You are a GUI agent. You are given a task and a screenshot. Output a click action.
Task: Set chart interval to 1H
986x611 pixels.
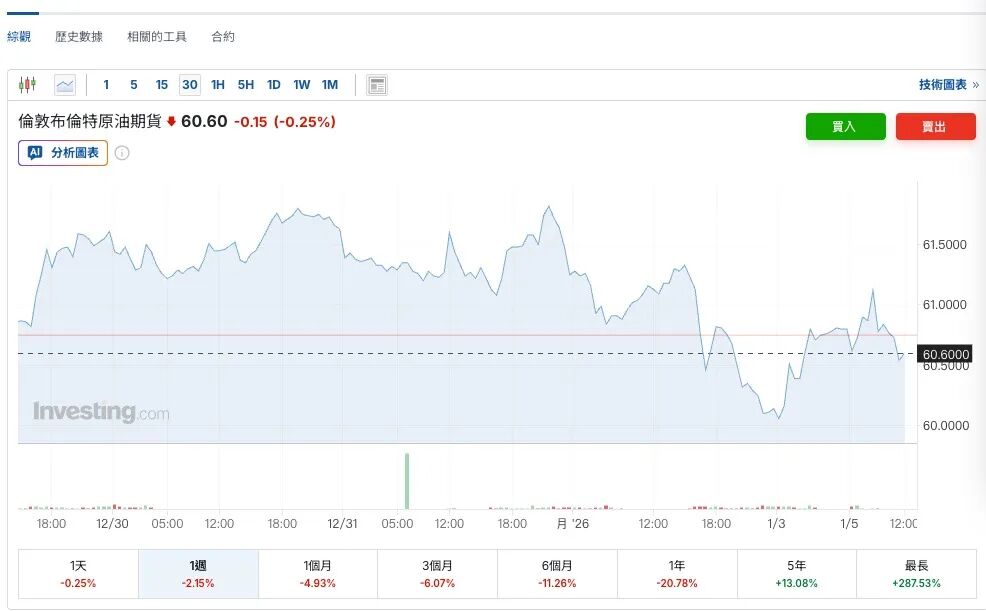pos(217,85)
